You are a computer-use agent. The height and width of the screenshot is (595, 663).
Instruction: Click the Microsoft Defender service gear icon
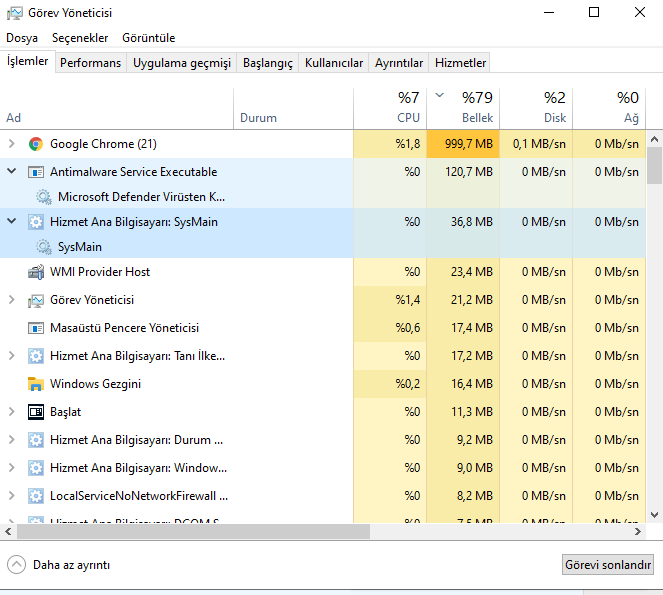(44, 197)
